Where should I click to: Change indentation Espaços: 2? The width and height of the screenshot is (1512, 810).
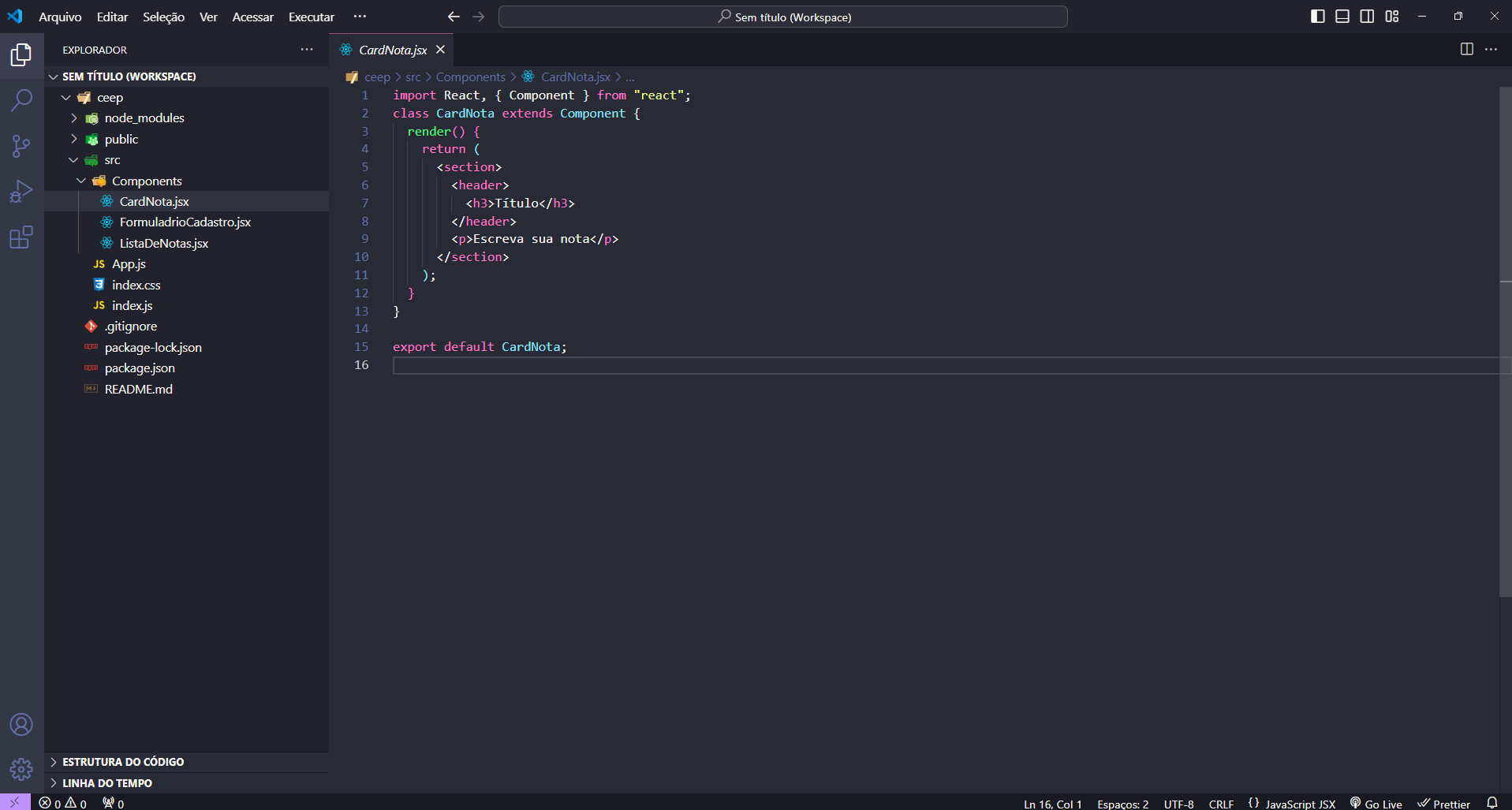[x=1122, y=804]
